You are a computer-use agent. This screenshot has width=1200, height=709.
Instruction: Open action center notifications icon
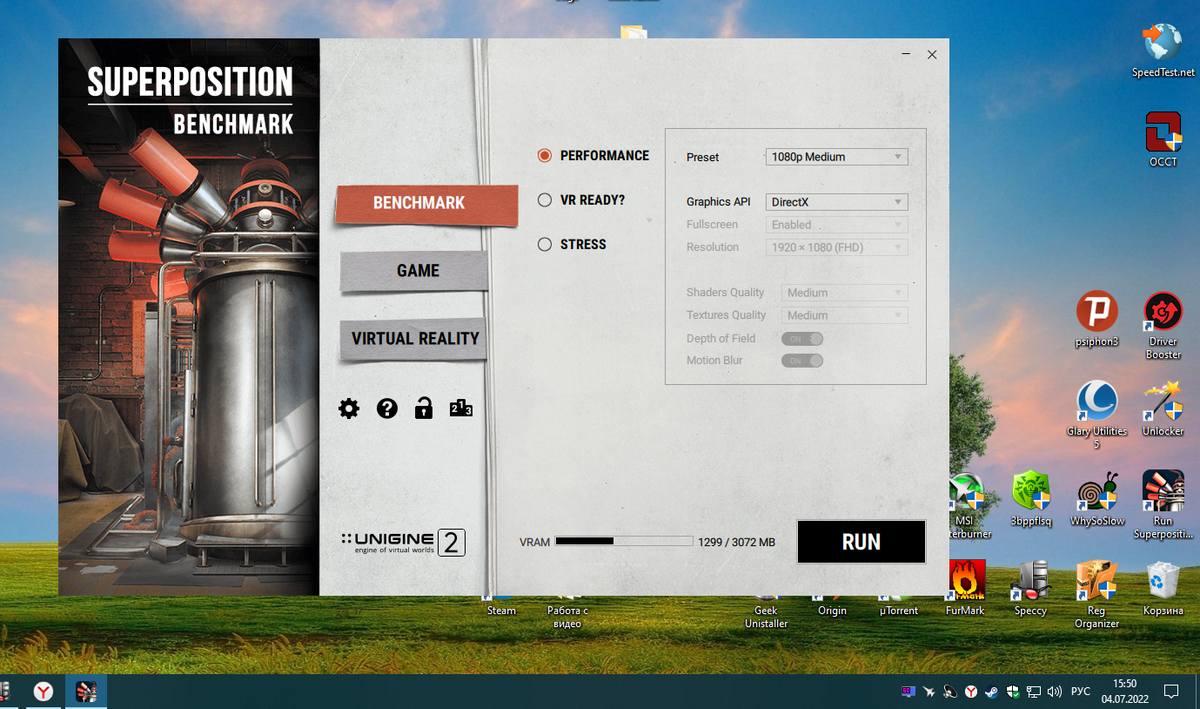point(1171,691)
